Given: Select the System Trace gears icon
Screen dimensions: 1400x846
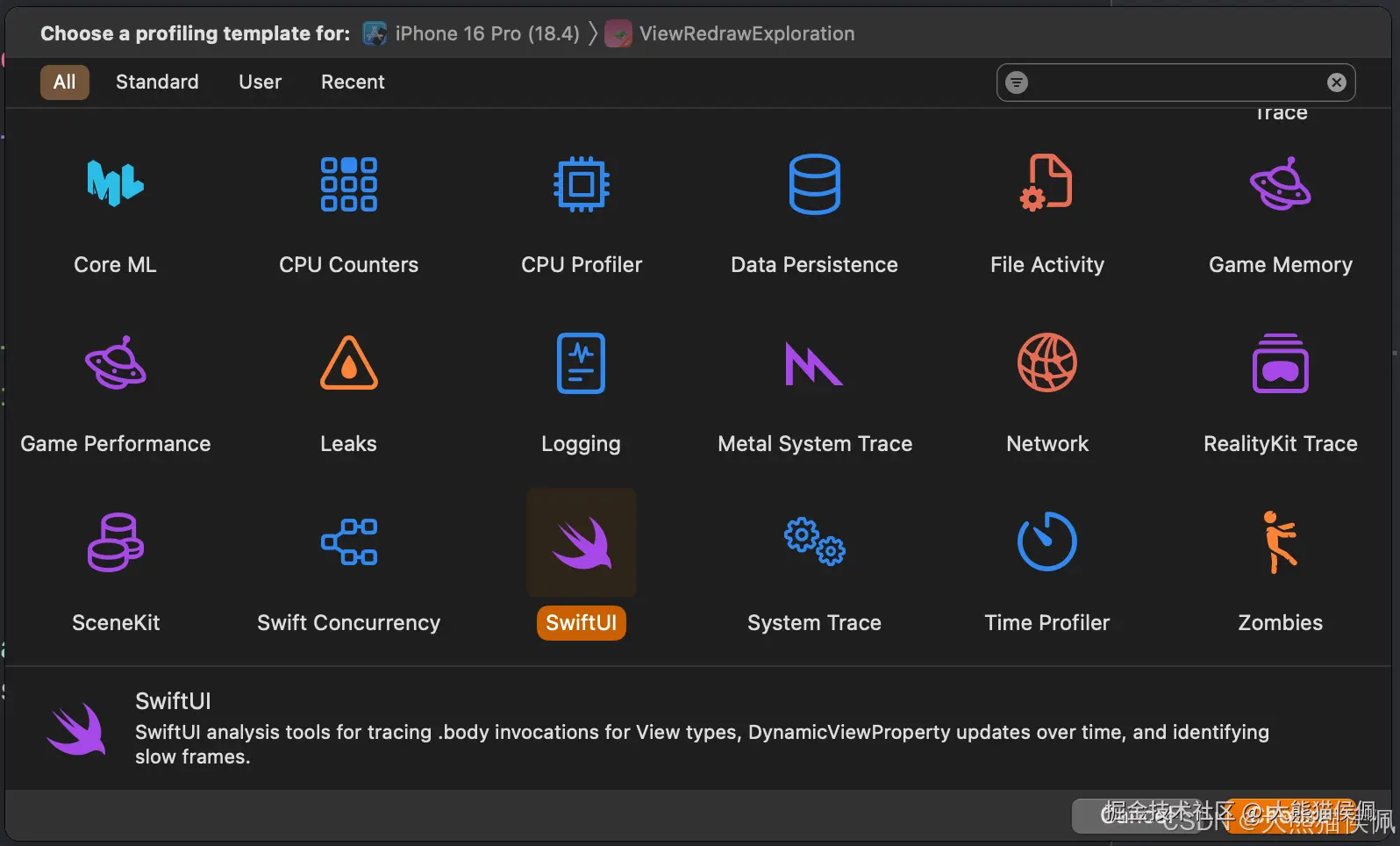Looking at the screenshot, I should tap(814, 542).
